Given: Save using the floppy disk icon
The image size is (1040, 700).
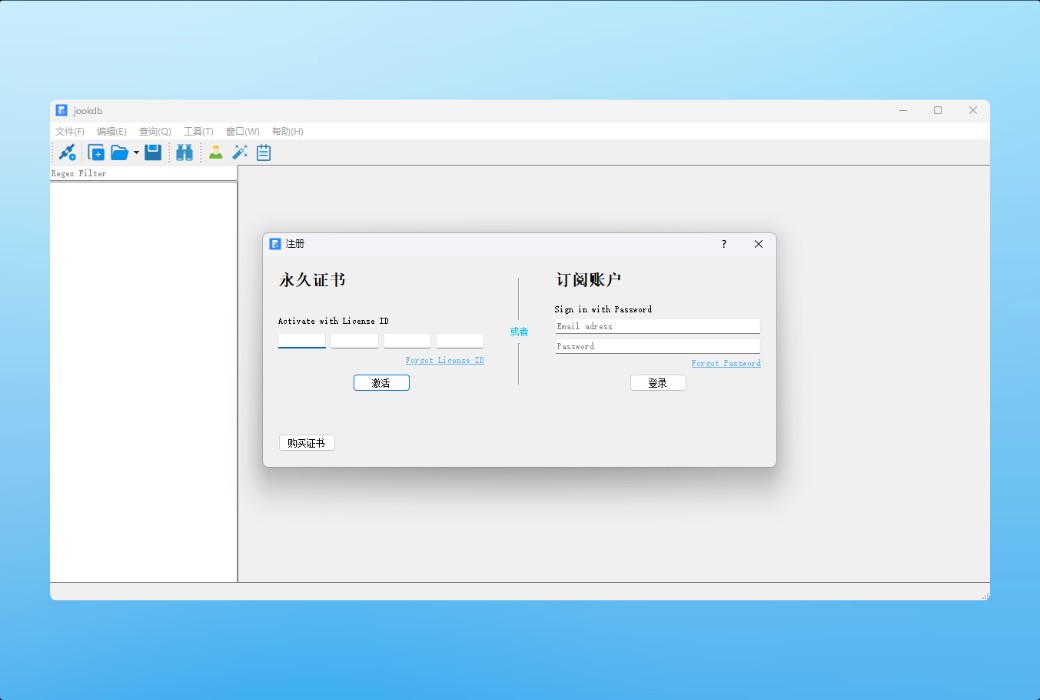Looking at the screenshot, I should (152, 152).
